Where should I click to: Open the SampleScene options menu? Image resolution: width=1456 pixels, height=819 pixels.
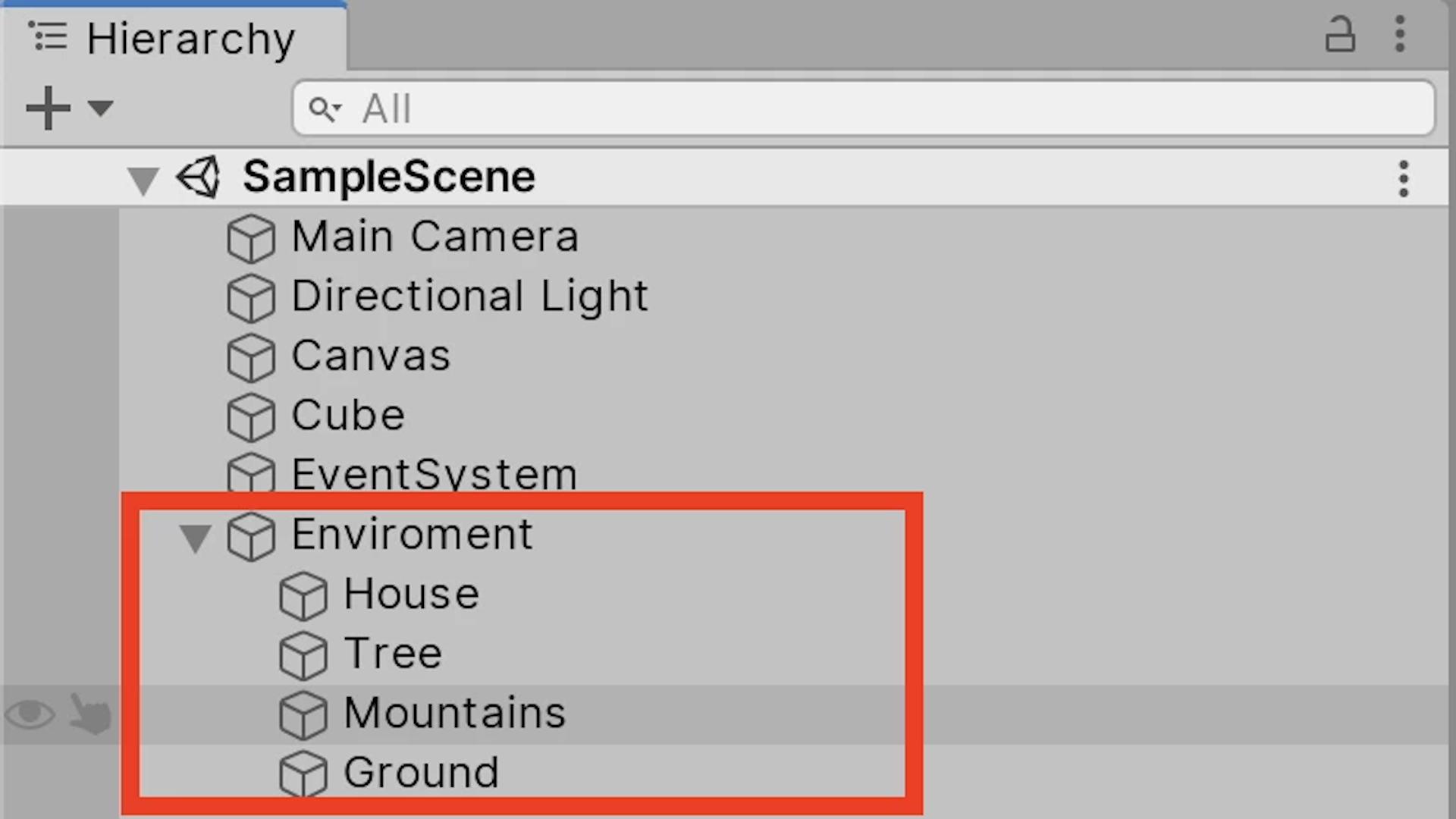point(1404,179)
